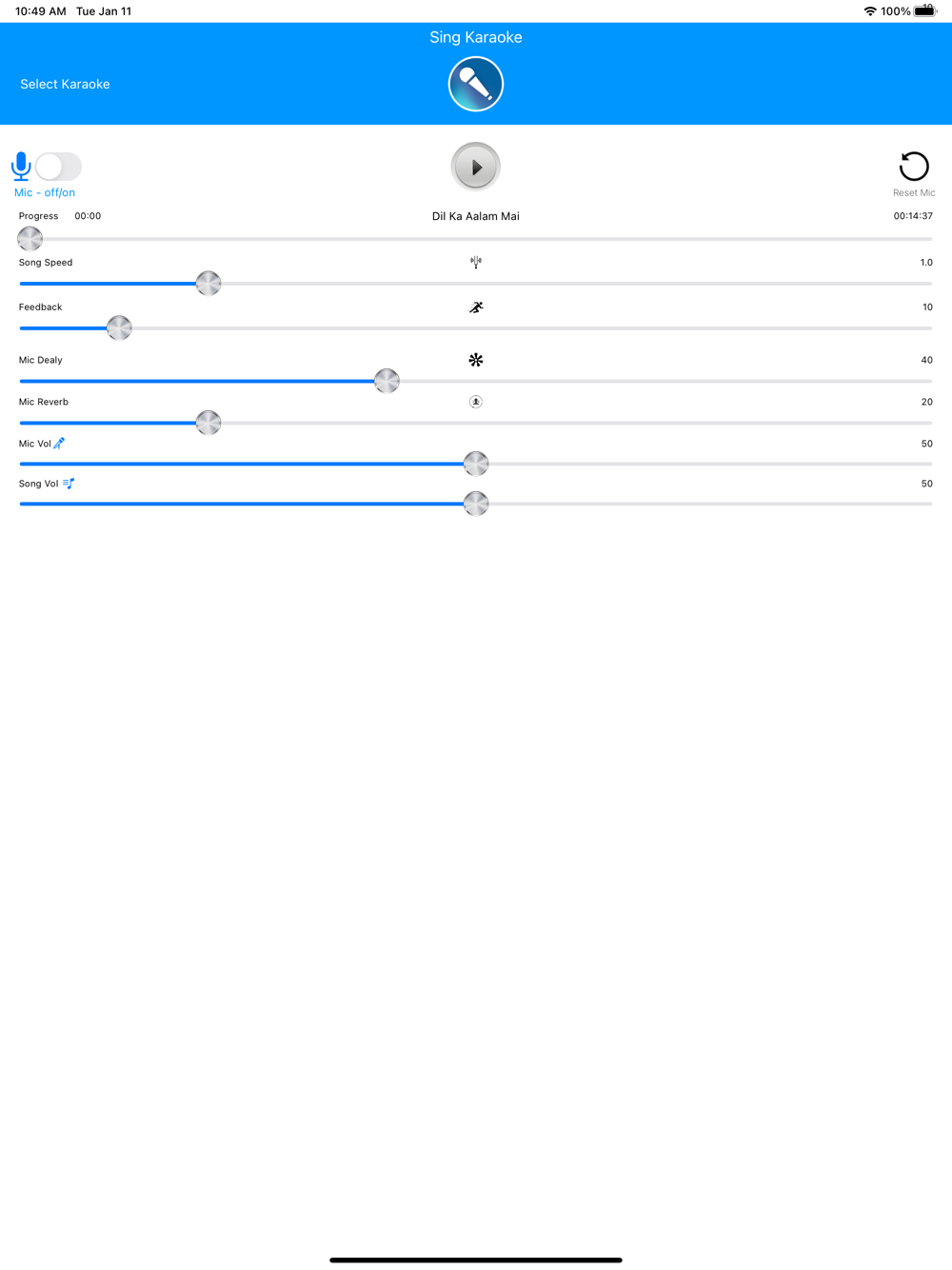Tap the Mic - off/on label
Image resolution: width=952 pixels, height=1270 pixels.
tap(45, 192)
